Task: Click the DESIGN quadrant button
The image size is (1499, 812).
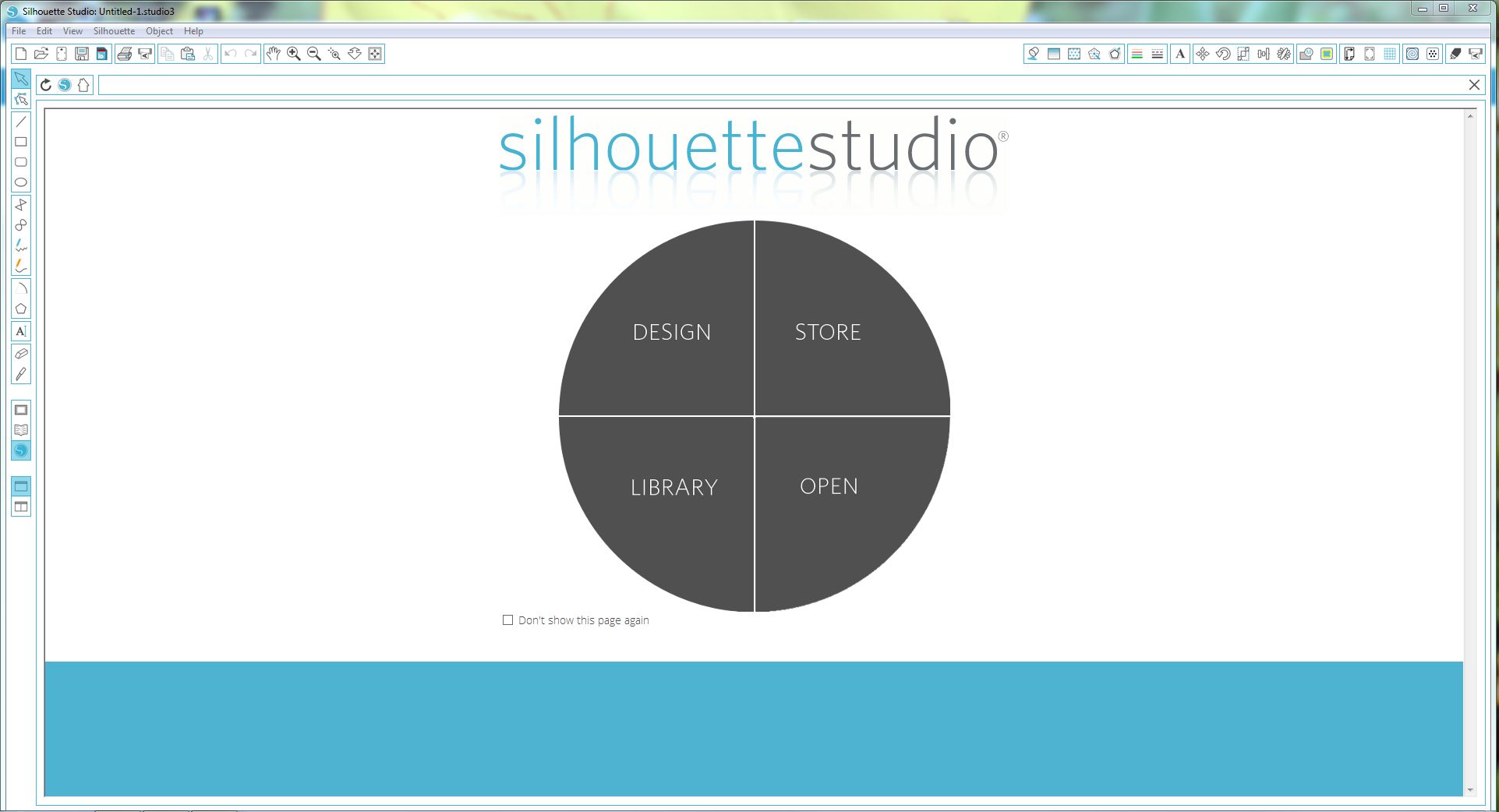Action: pos(671,332)
